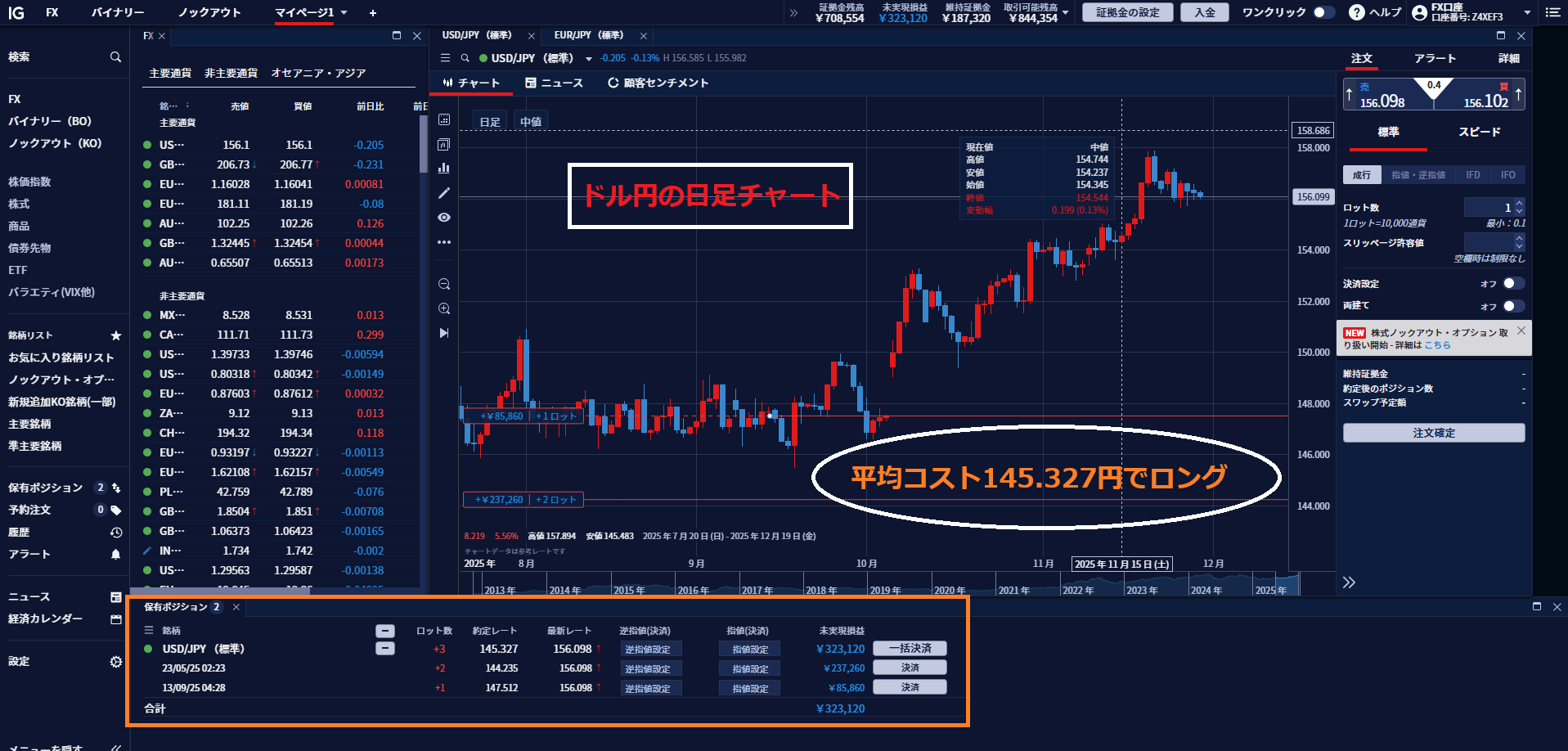Open the マイページ1 tab dropdown arrow
This screenshot has height=751, width=1568.
pos(344,13)
